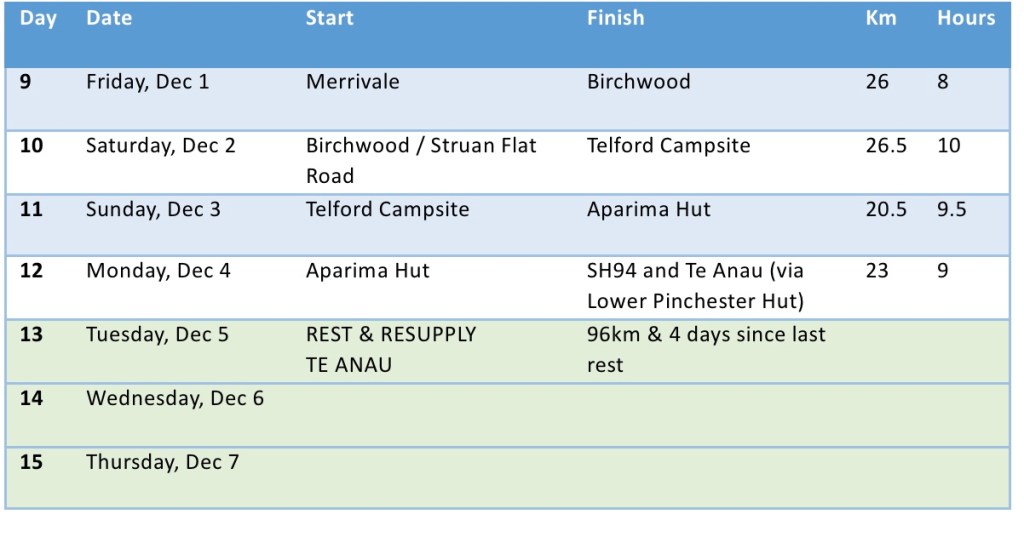Select the 26.5 km value
Screen dimensions: 1024x537
[x=886, y=146]
